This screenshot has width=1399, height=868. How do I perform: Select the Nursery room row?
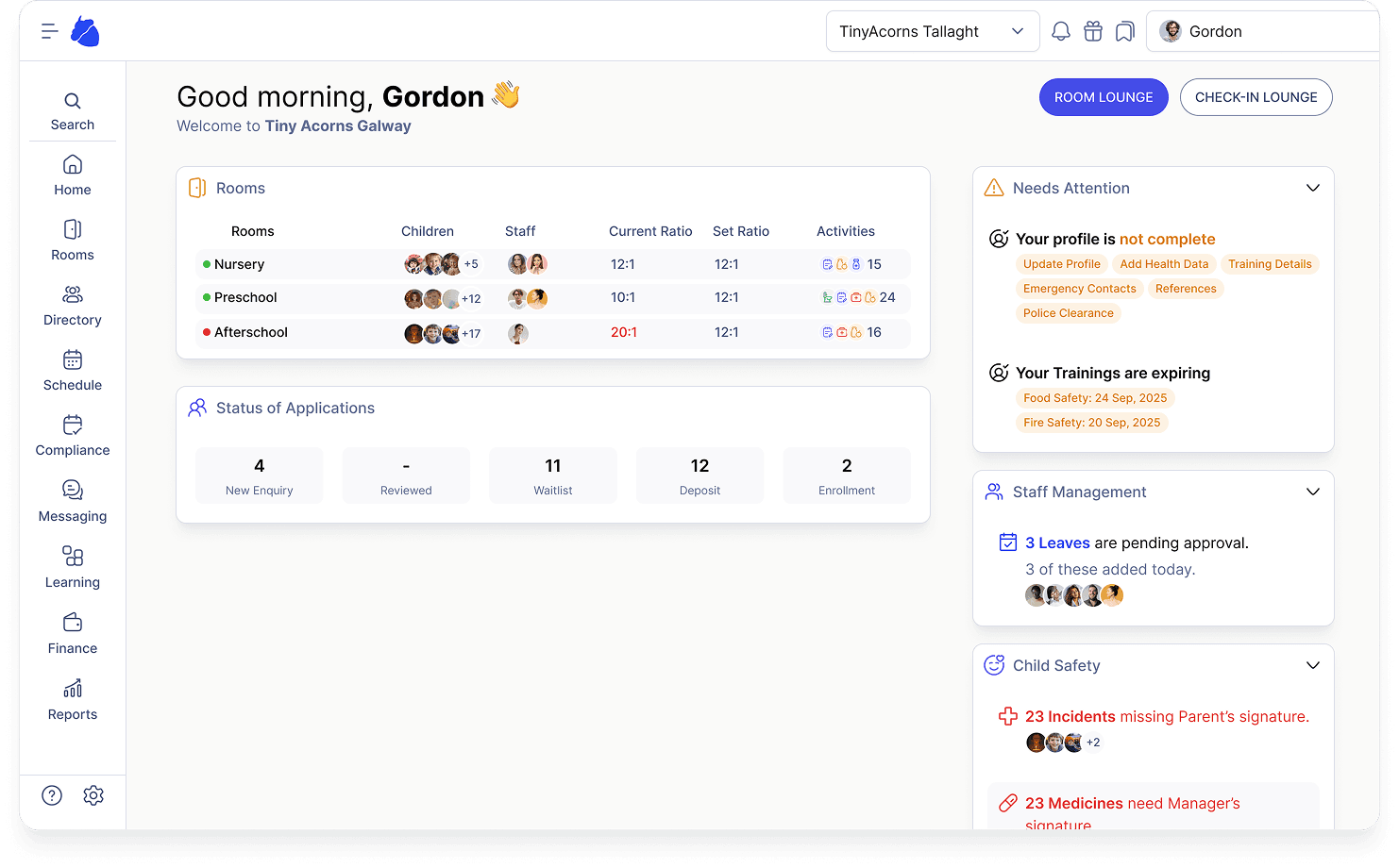click(x=553, y=264)
